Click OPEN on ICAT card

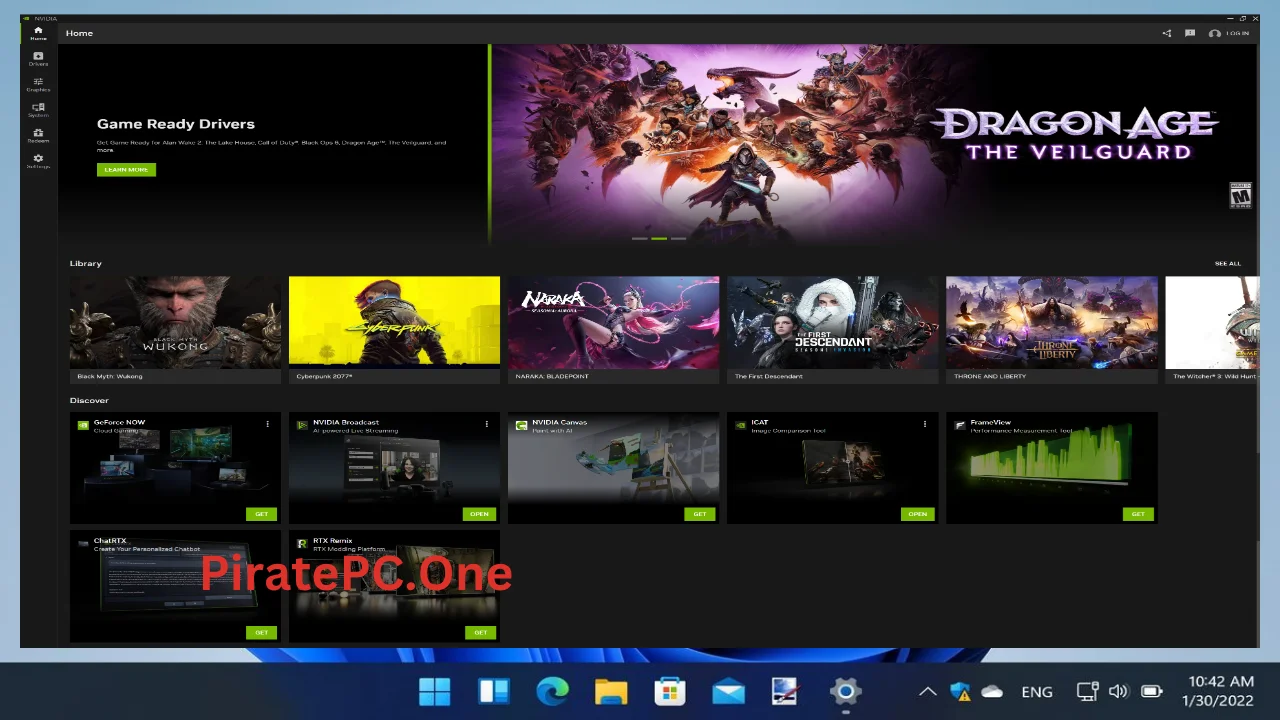coord(918,514)
